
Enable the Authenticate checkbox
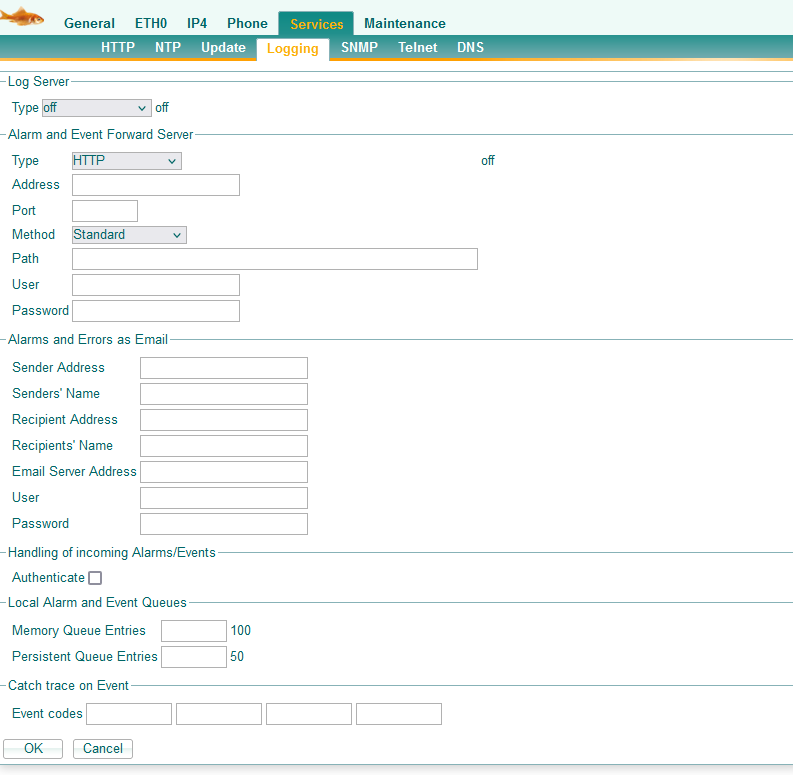[x=95, y=578]
